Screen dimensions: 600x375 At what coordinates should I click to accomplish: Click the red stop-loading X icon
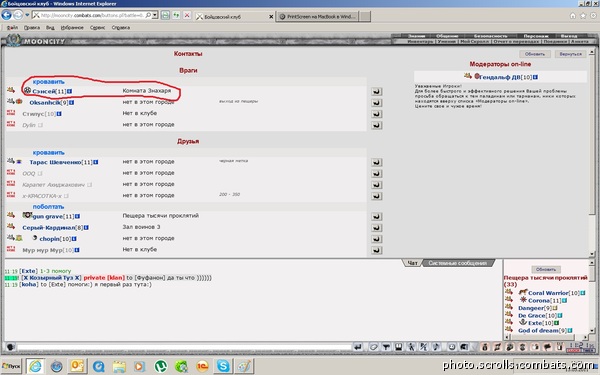[x=187, y=15]
